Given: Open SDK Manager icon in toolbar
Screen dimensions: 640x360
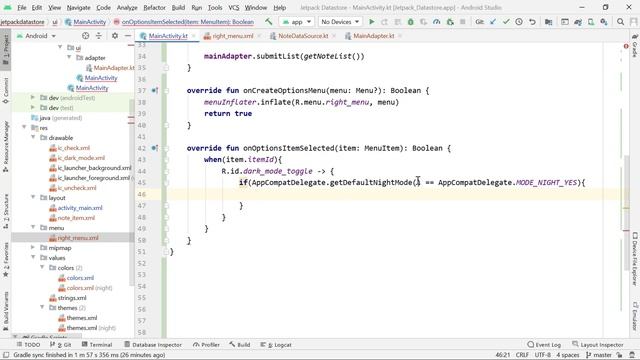Looking at the screenshot, I should (x=604, y=22).
